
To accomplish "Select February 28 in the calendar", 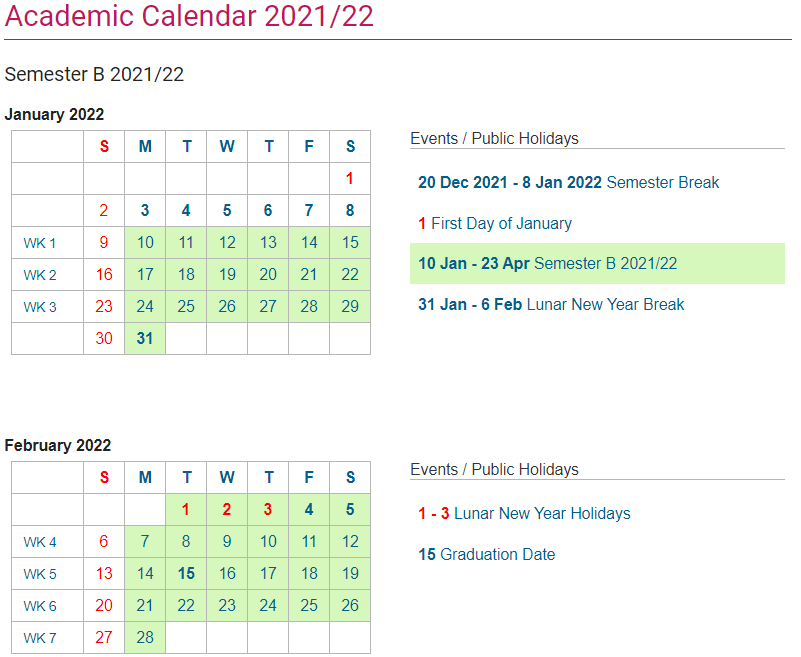I will (x=145, y=637).
